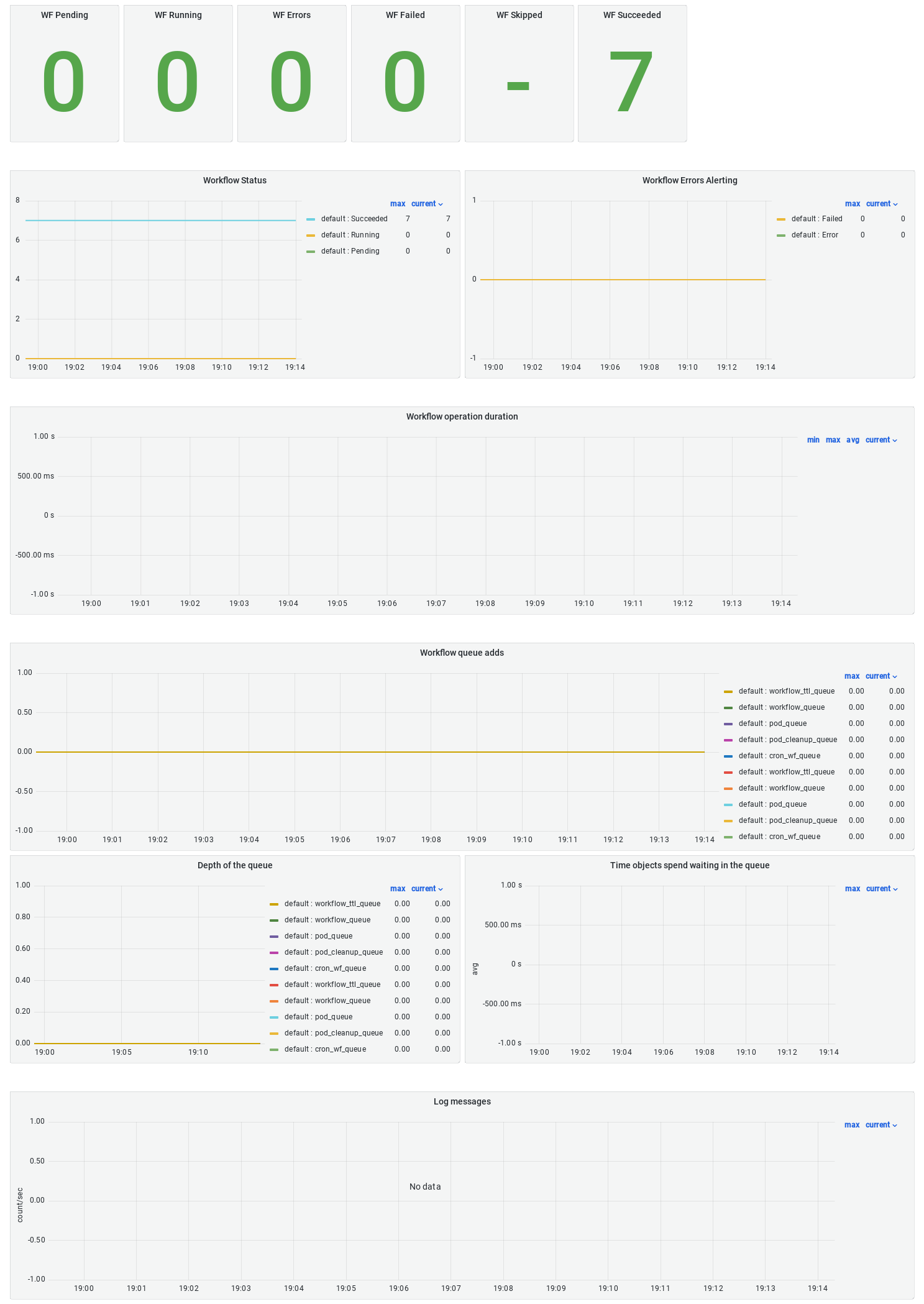The height and width of the screenshot is (1304, 924).
Task: Open the WF Skipped panel title menu
Action: click(519, 15)
